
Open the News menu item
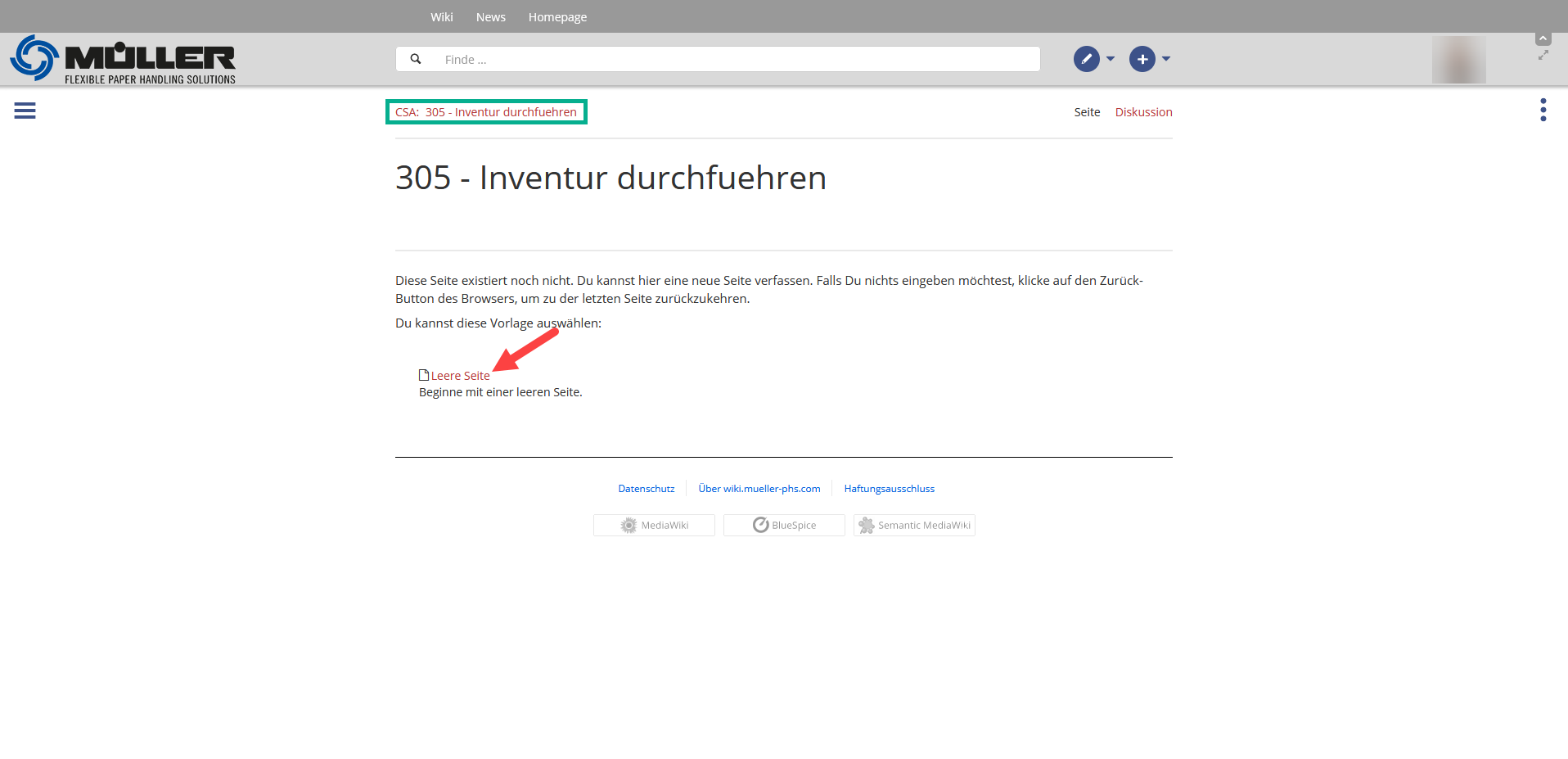tap(490, 17)
